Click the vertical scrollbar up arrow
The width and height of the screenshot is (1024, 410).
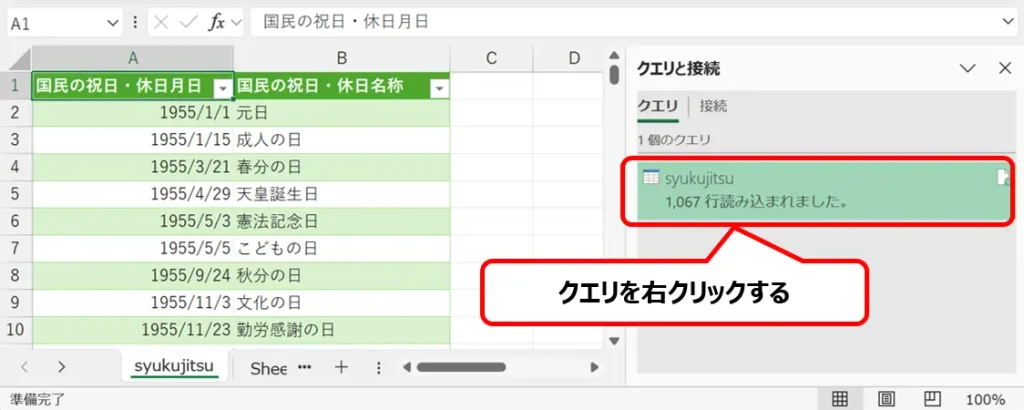pos(614,55)
